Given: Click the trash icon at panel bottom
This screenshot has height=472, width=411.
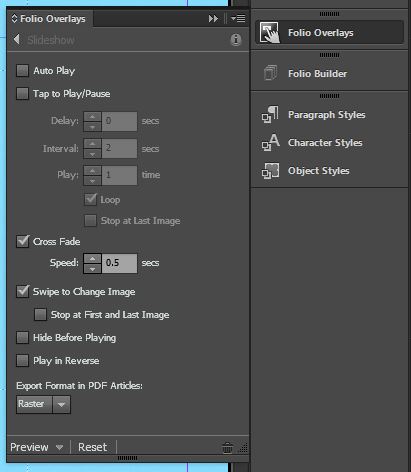Looking at the screenshot, I should coord(227,448).
